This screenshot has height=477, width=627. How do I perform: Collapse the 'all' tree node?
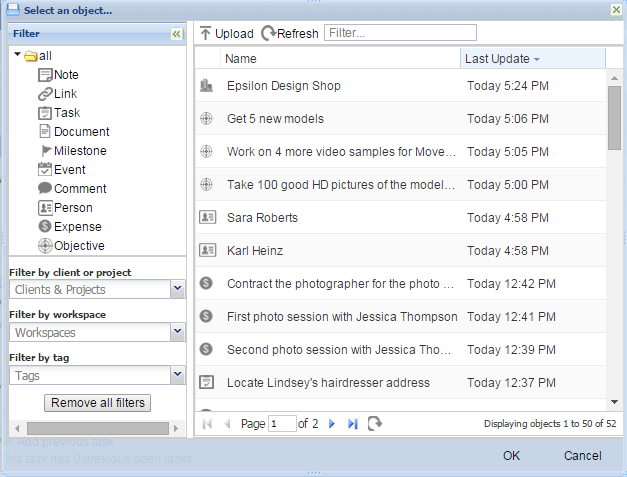(18, 55)
